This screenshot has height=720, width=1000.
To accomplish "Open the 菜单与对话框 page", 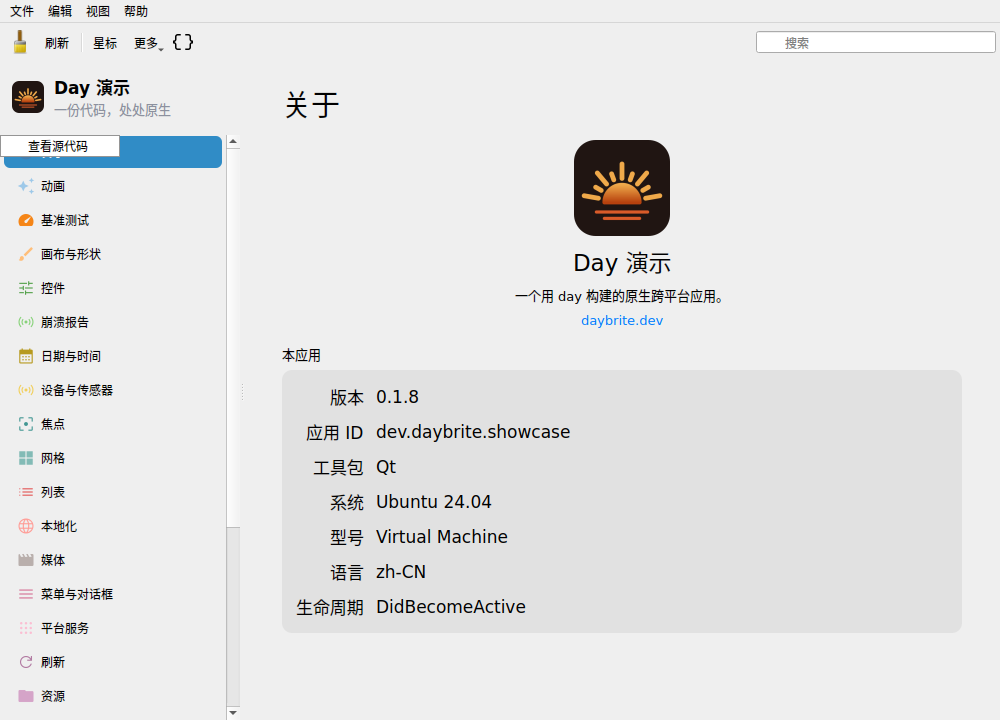I will pos(113,594).
